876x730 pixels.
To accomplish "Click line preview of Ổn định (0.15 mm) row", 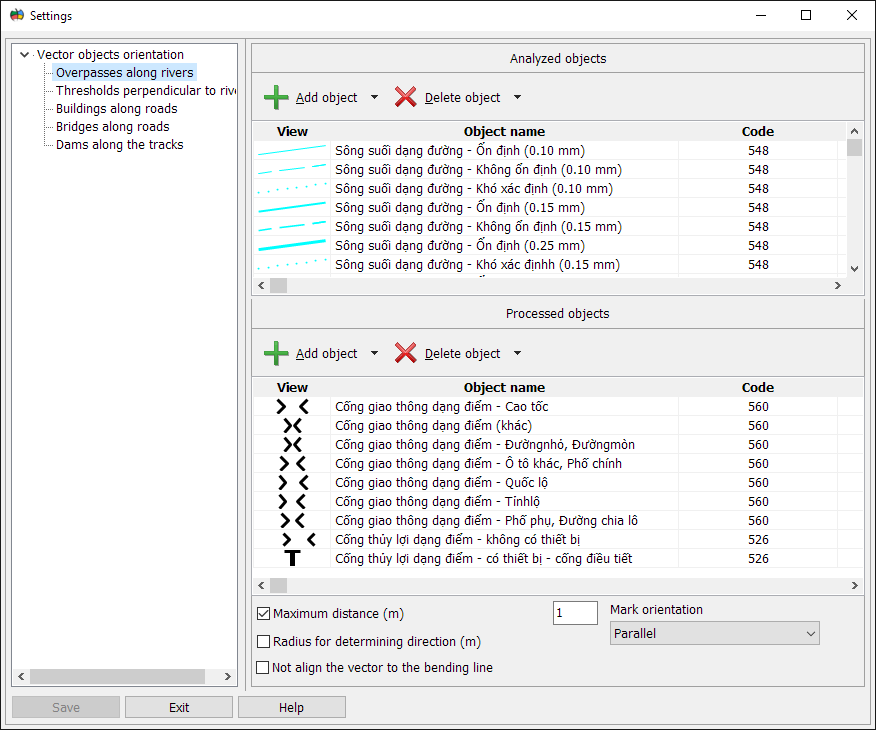I will coord(292,207).
